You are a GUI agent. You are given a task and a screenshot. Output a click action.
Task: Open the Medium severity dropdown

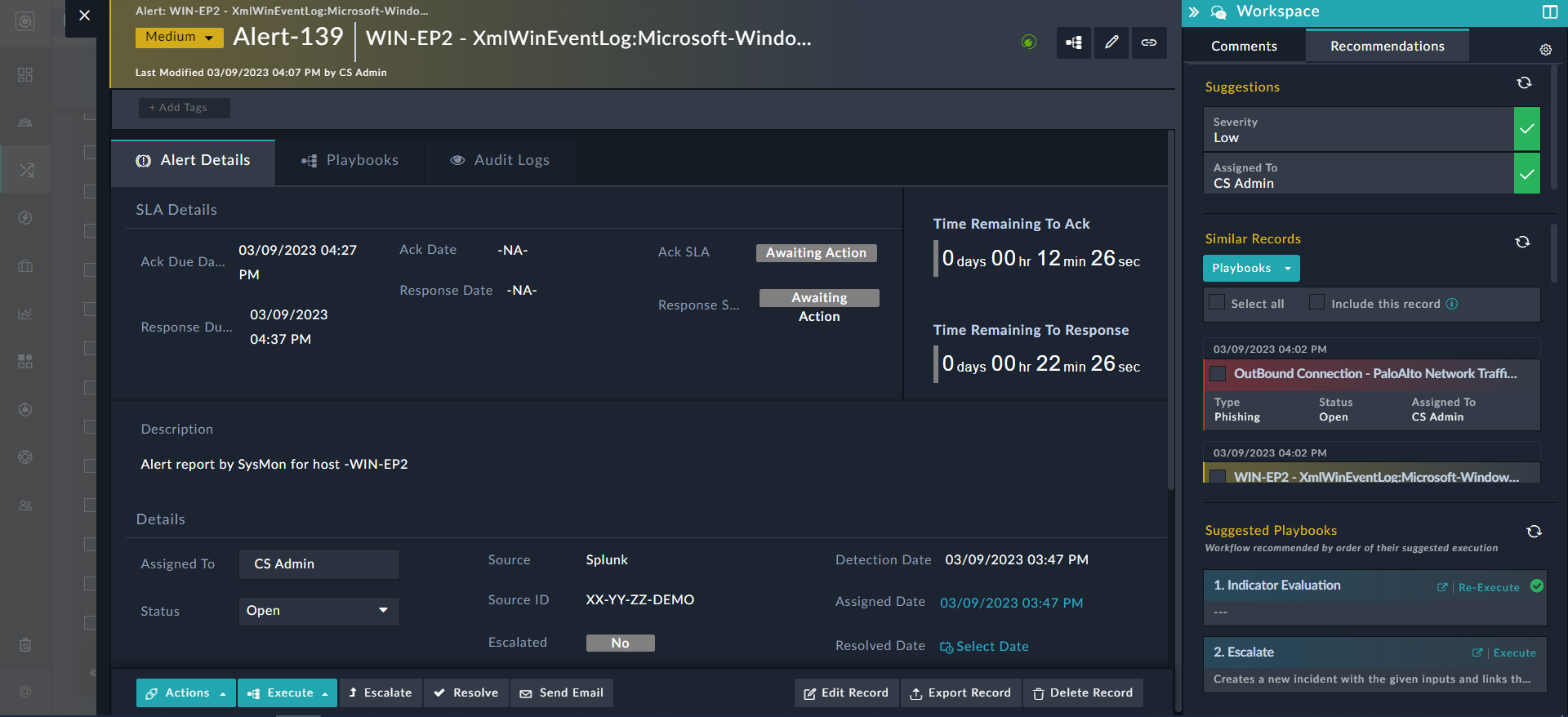[179, 37]
